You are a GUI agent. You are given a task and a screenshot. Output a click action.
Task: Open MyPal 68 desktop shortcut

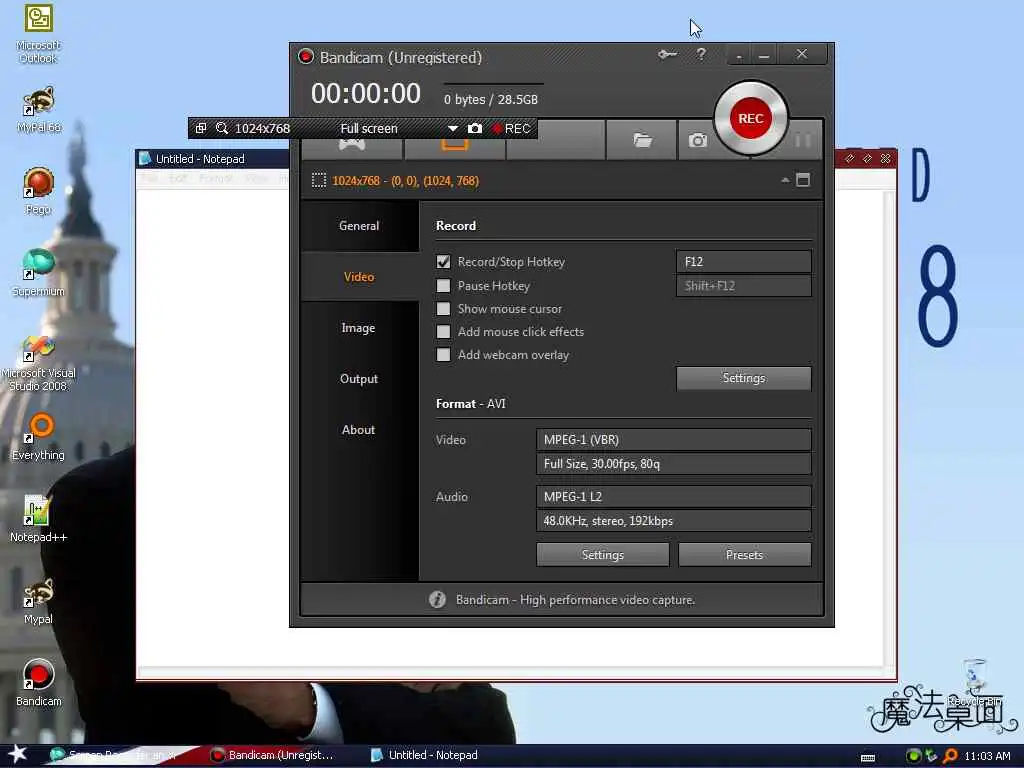coord(39,110)
